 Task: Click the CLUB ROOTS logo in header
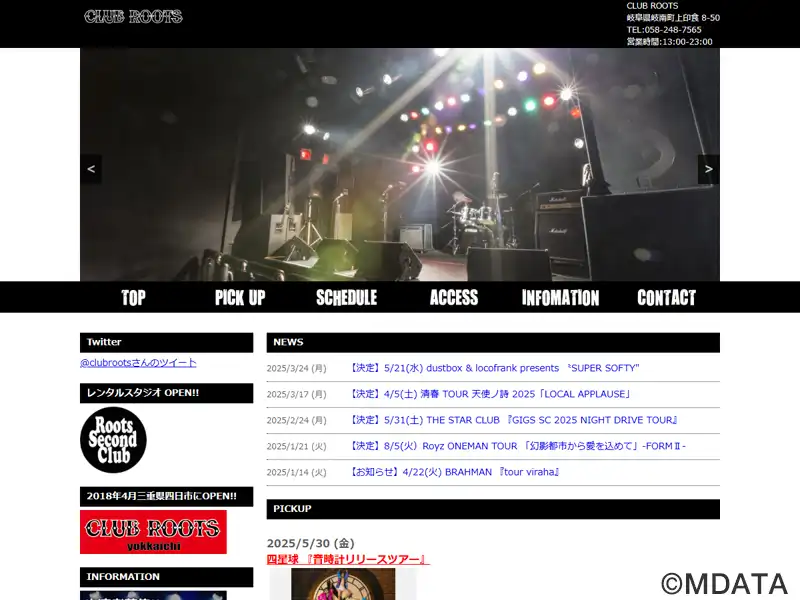(x=133, y=16)
